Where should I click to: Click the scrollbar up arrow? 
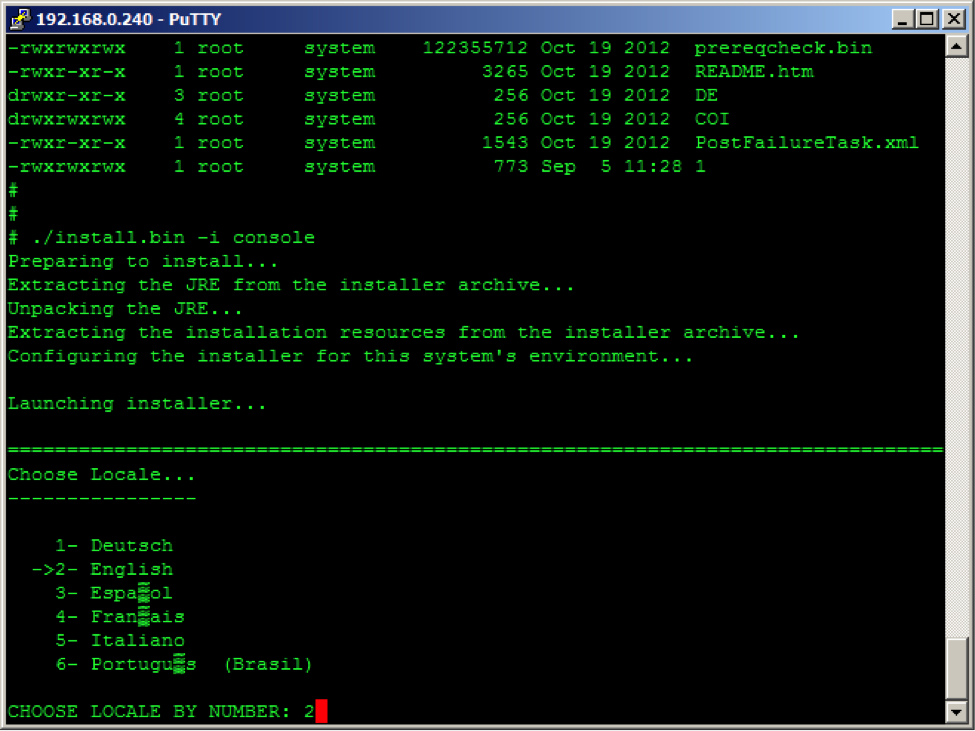point(956,47)
